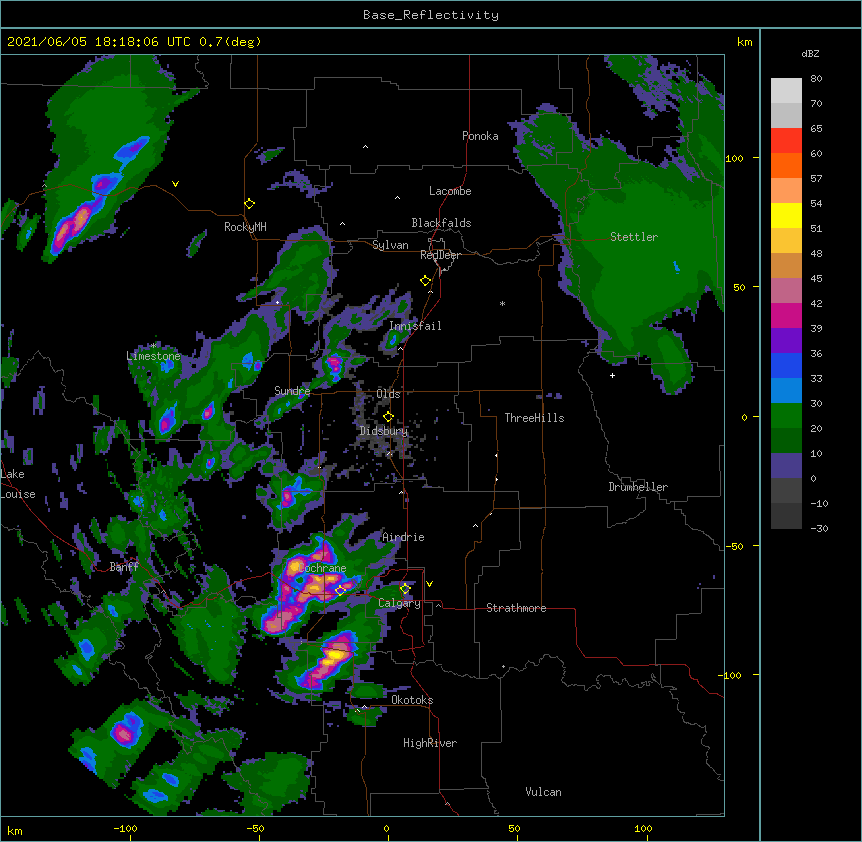Click the Vulcan city label
The height and width of the screenshot is (842, 862).
(543, 792)
